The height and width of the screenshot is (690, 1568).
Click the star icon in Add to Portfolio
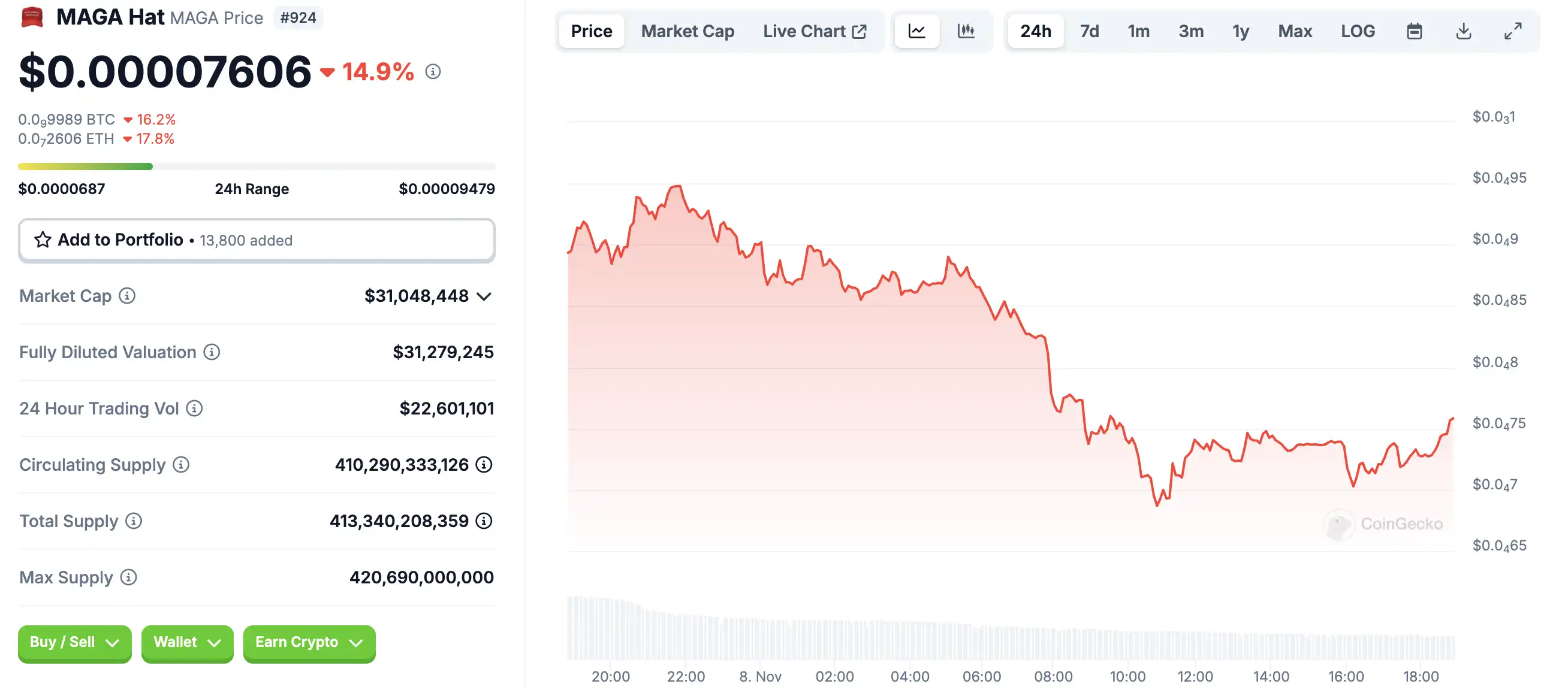pyautogui.click(x=43, y=240)
